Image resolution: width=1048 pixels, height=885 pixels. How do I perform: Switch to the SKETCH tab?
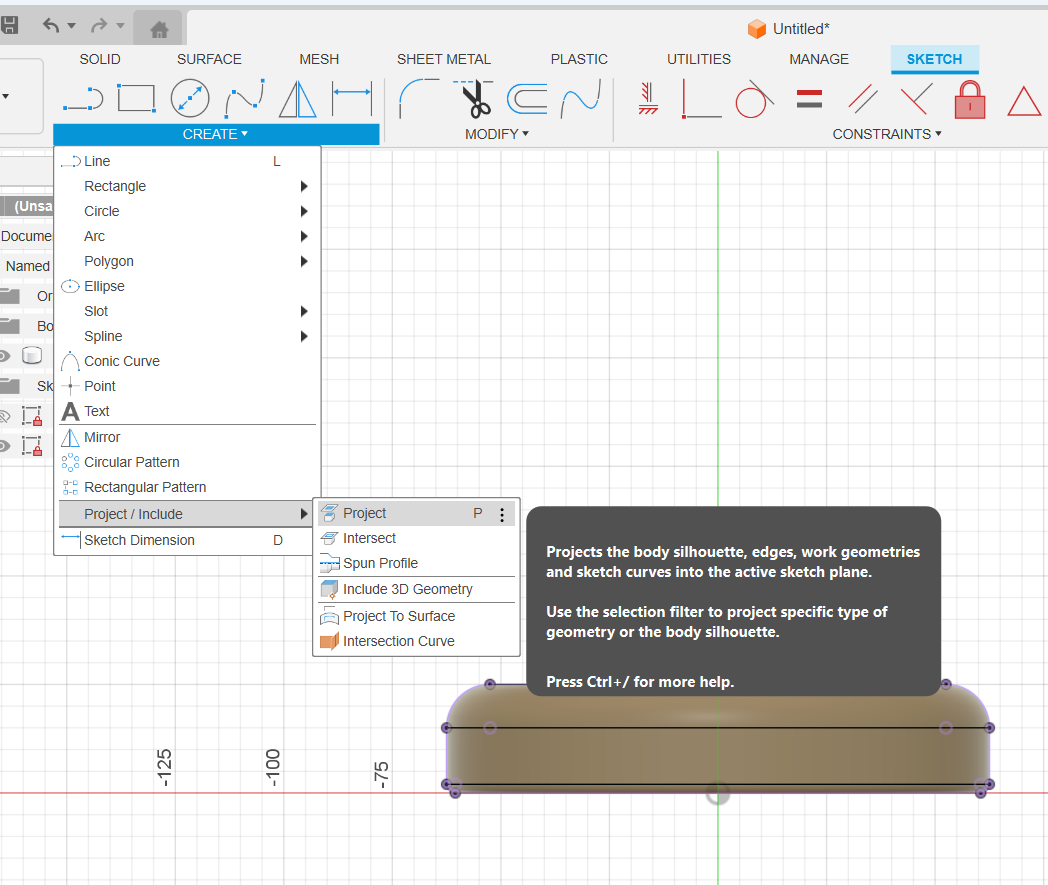click(934, 59)
